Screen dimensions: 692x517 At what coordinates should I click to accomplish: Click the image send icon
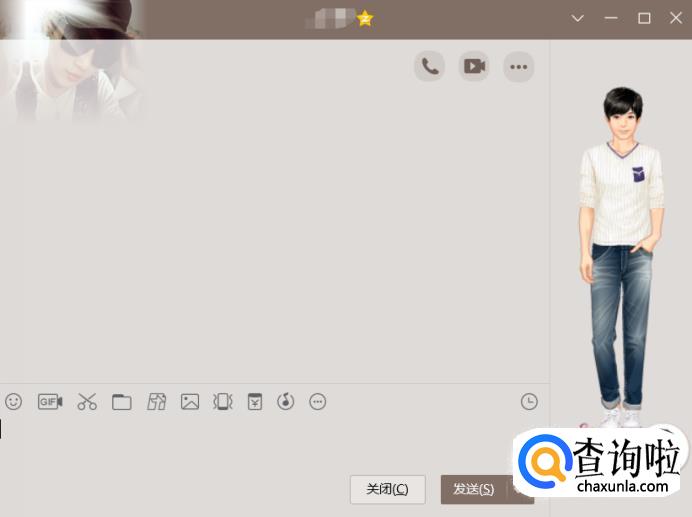[190, 402]
